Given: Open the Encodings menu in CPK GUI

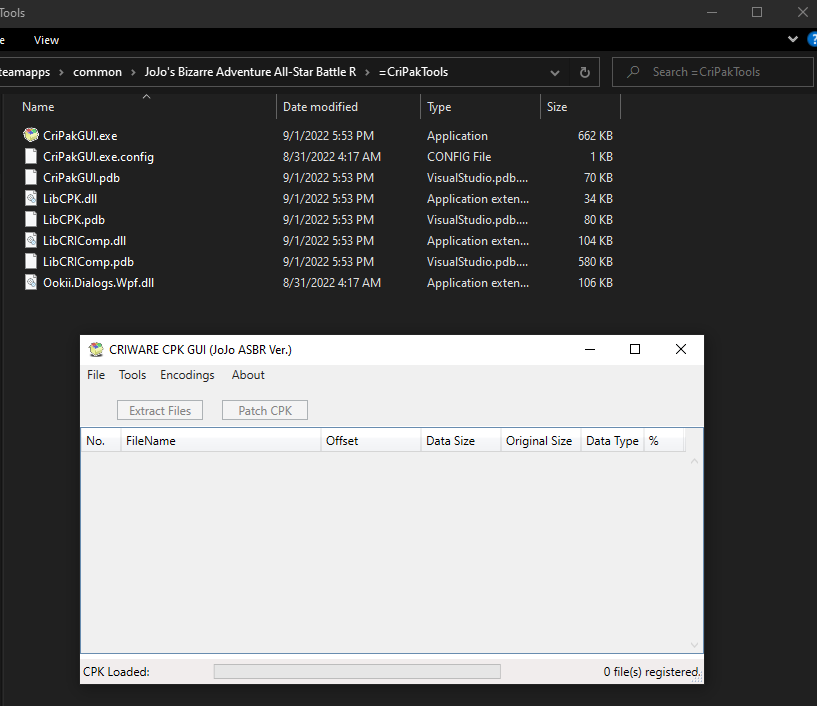Looking at the screenshot, I should click(x=187, y=375).
